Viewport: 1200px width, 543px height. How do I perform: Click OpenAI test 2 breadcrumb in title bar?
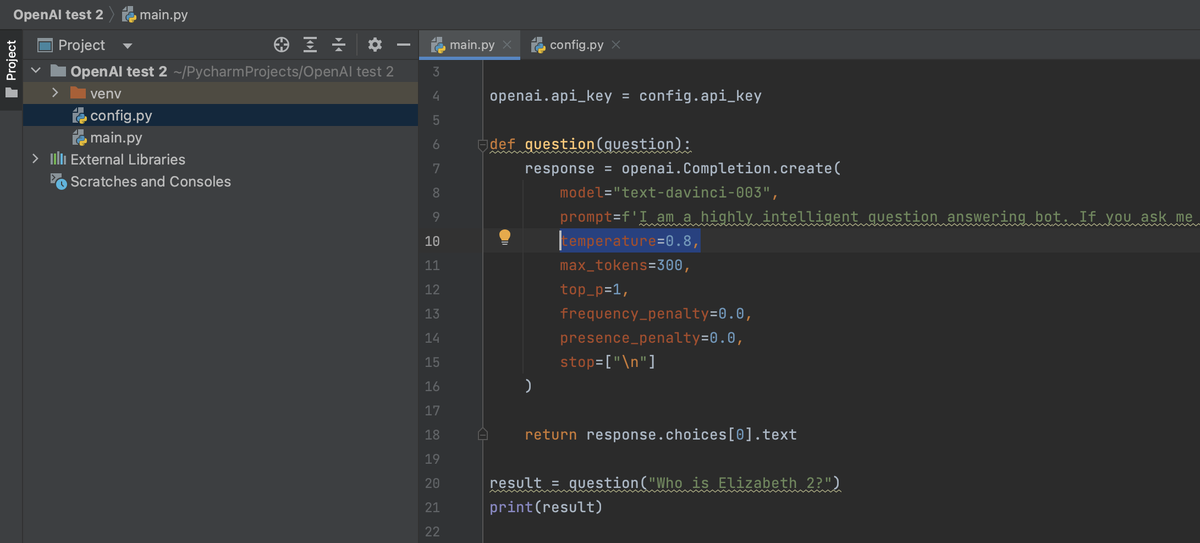58,15
